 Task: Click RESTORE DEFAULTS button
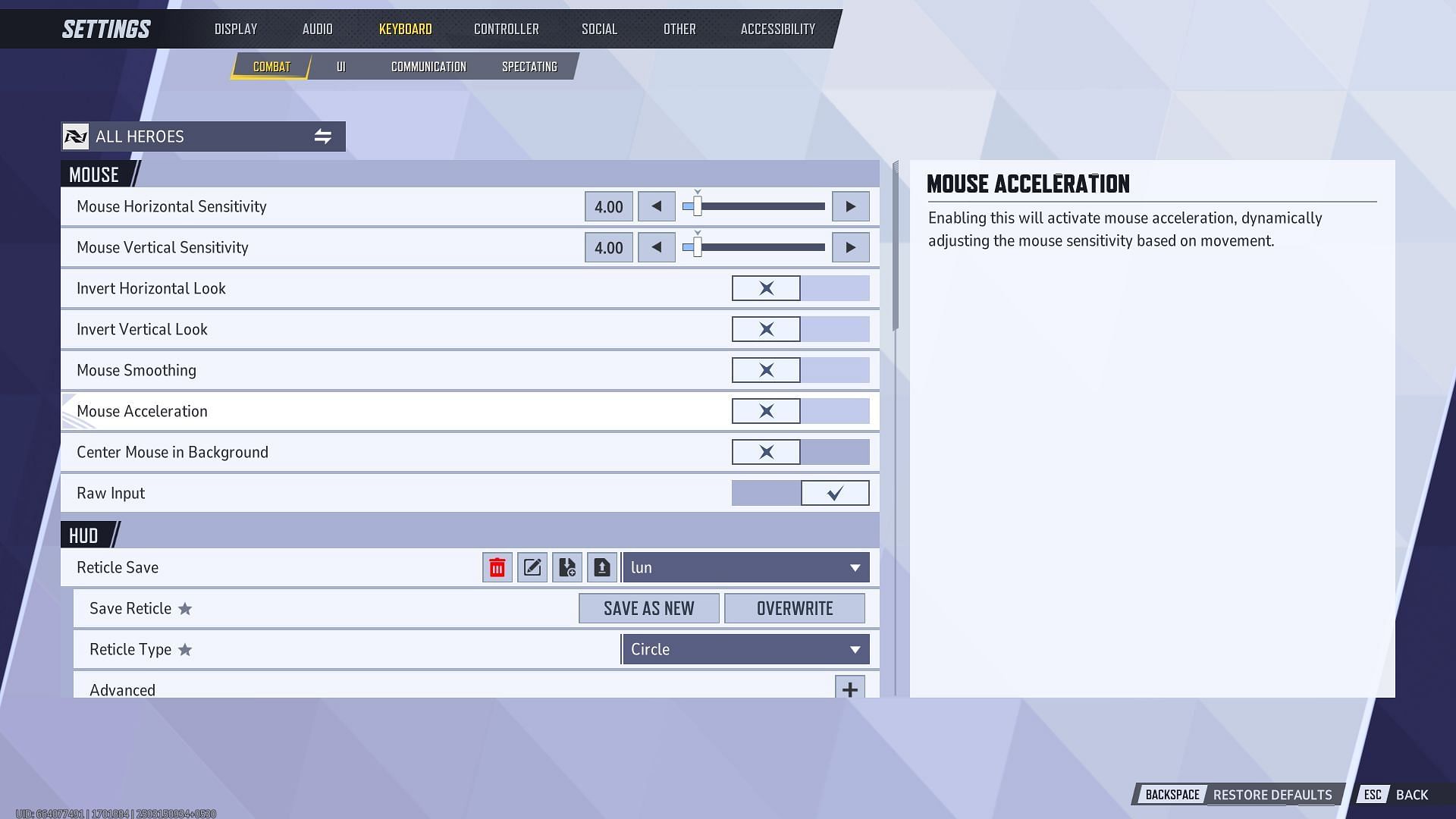[x=1272, y=795]
